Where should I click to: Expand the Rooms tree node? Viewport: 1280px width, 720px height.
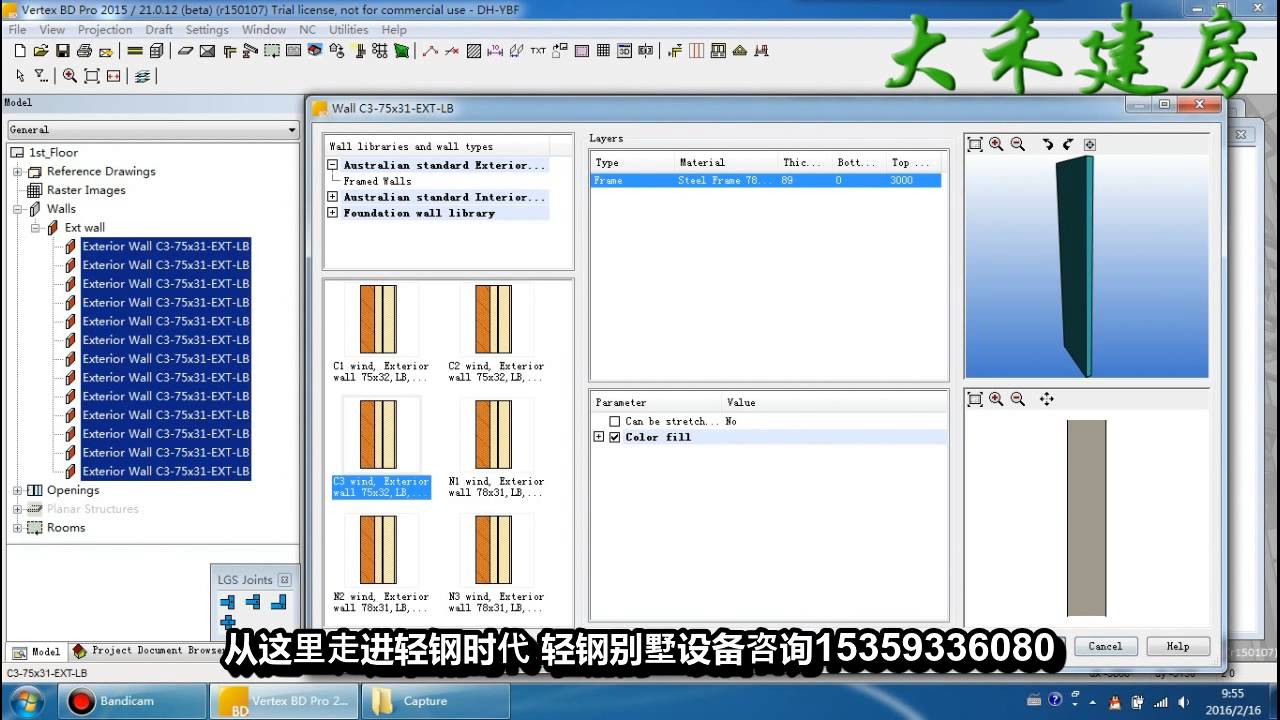tap(17, 528)
